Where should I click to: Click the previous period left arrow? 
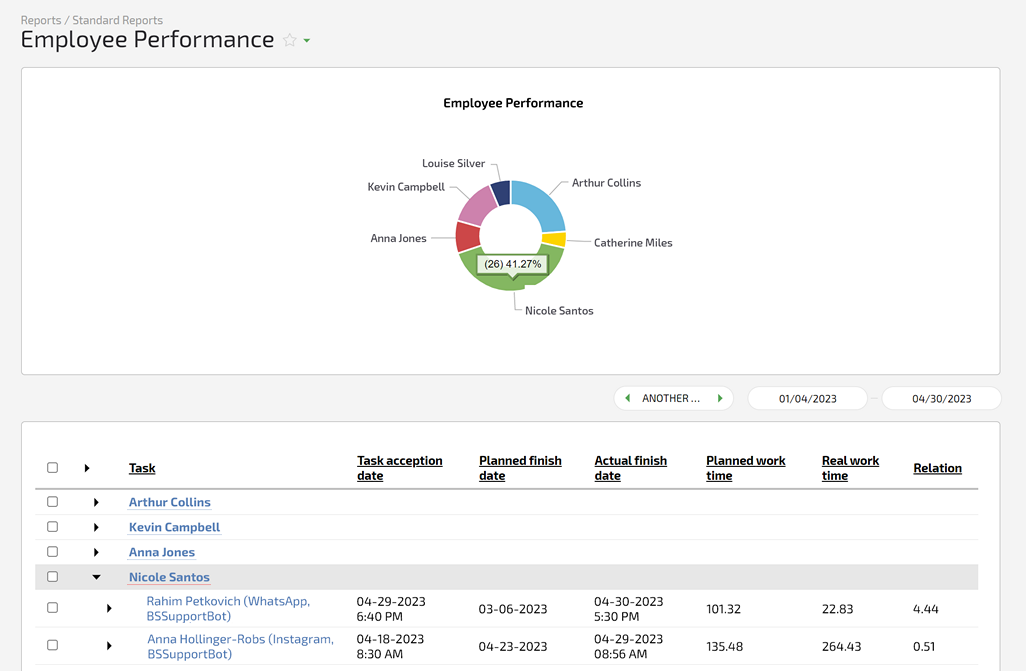click(x=627, y=398)
